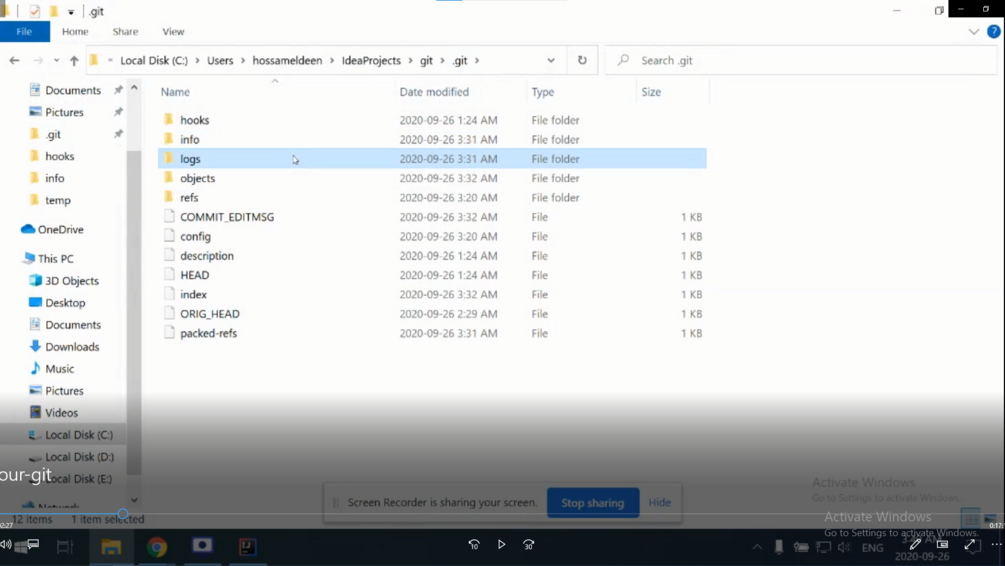Open Desktop under This PC

65,303
